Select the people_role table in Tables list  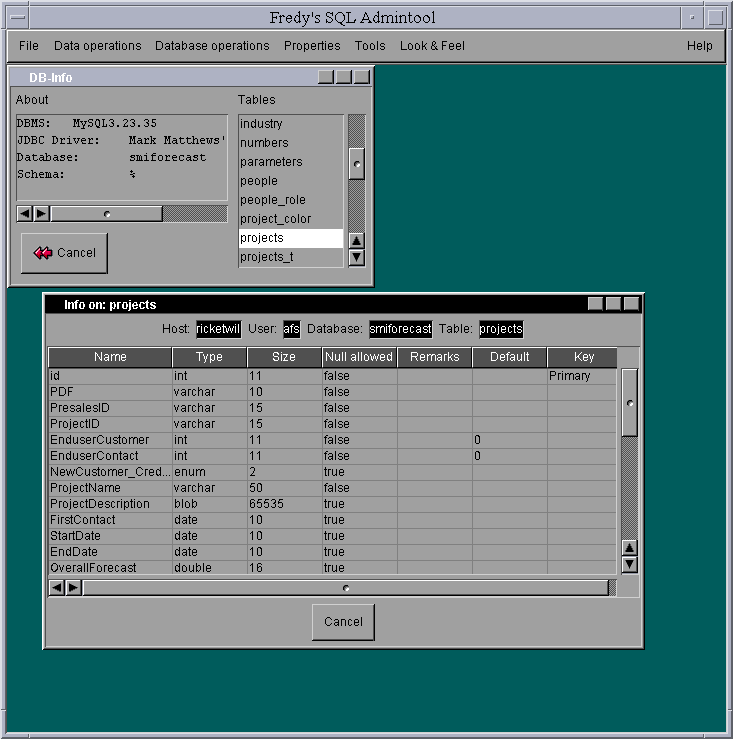click(x=291, y=200)
